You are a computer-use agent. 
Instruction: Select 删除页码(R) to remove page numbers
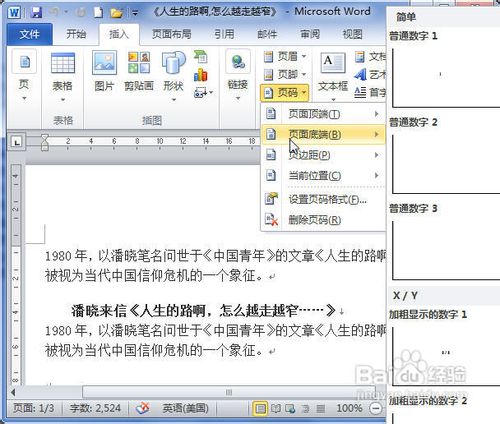coord(323,220)
